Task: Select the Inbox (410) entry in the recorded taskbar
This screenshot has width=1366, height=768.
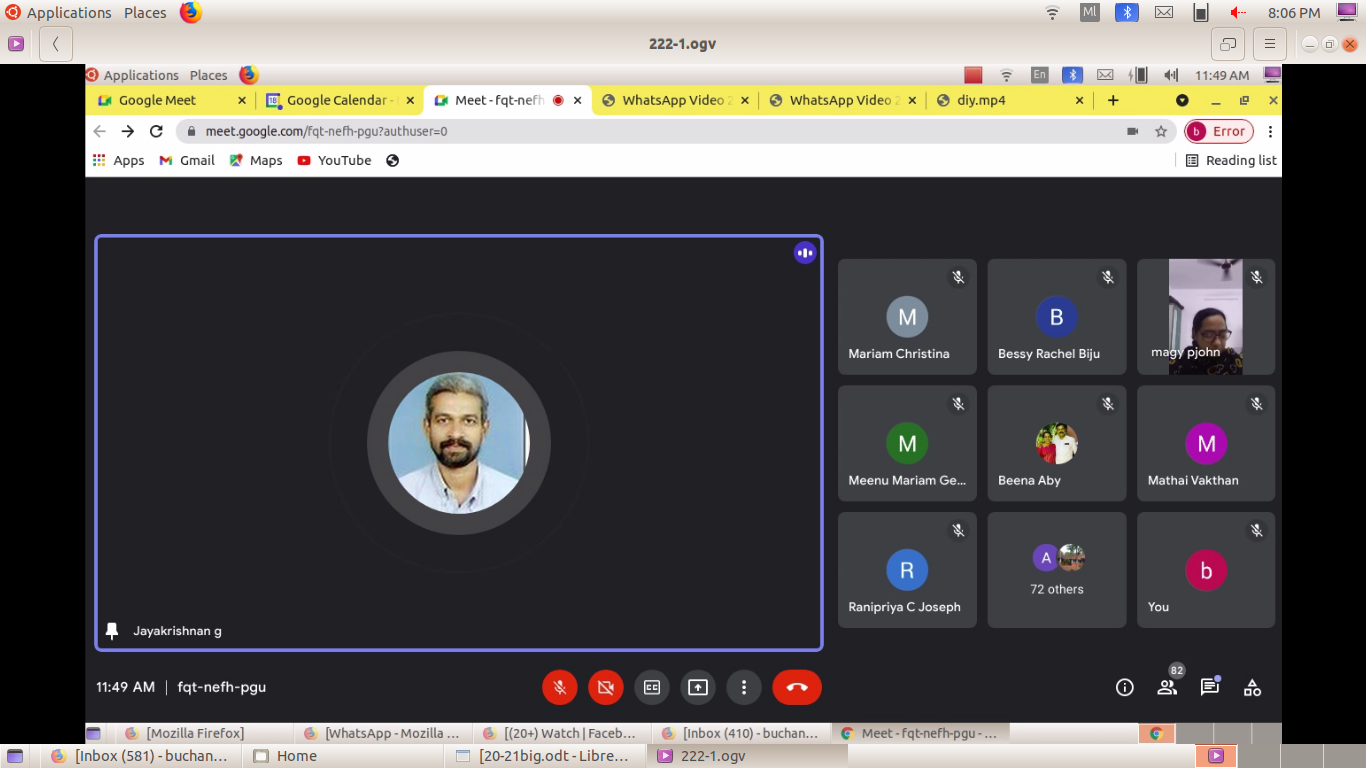Action: (x=740, y=733)
